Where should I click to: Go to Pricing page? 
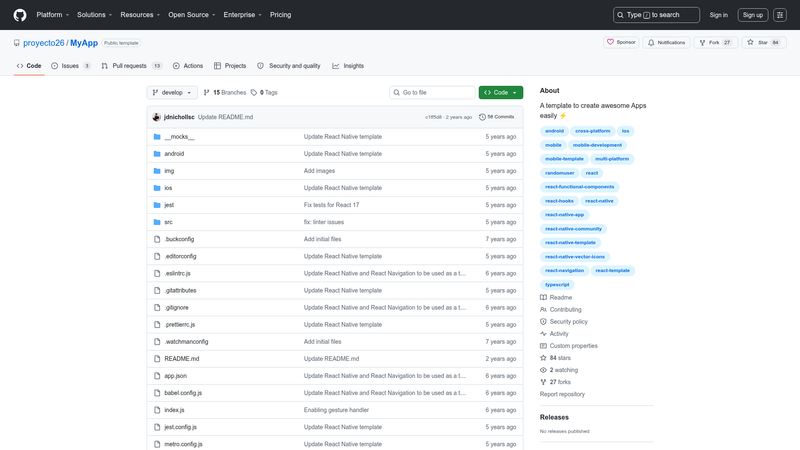pyautogui.click(x=281, y=15)
